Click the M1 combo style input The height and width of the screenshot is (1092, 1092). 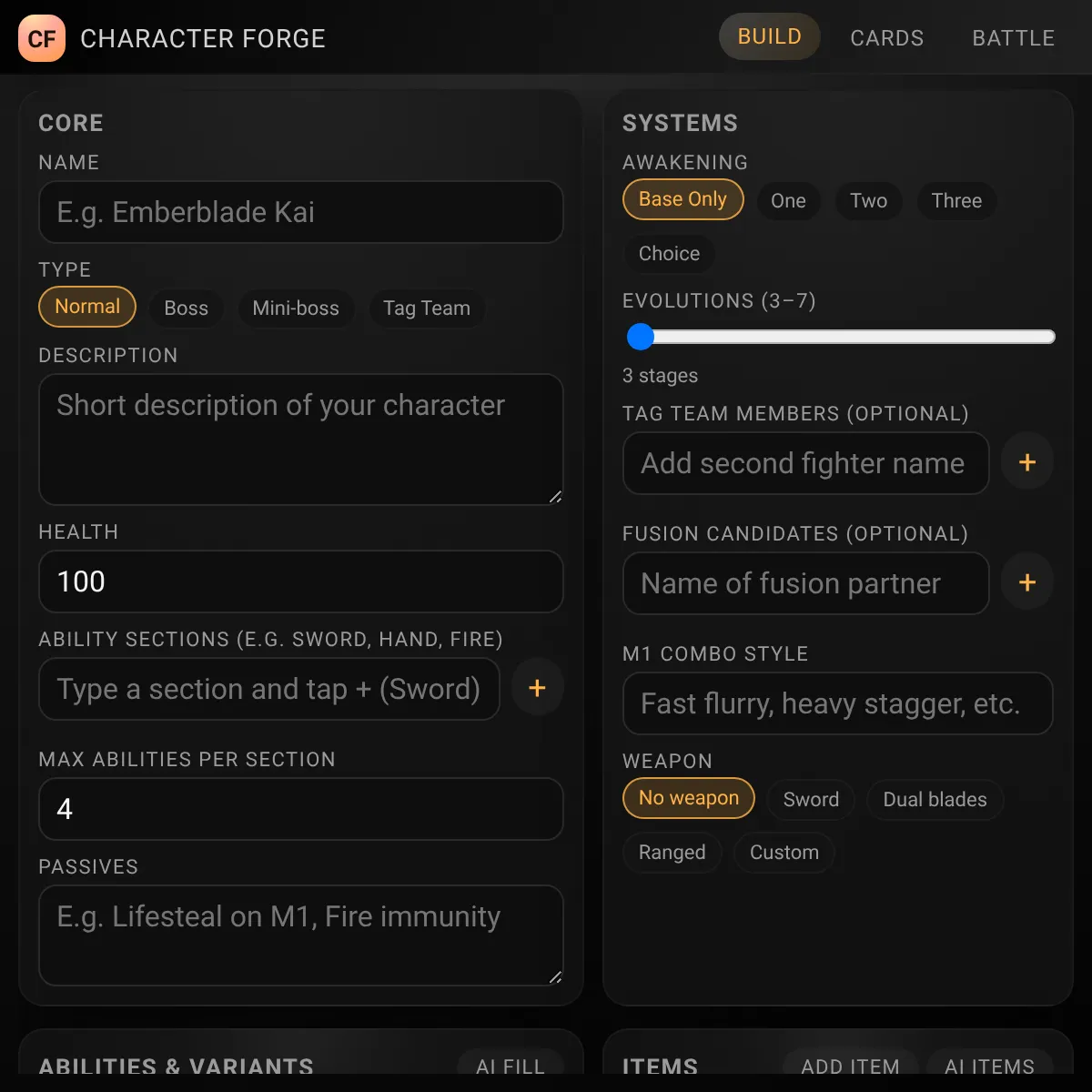tap(838, 703)
